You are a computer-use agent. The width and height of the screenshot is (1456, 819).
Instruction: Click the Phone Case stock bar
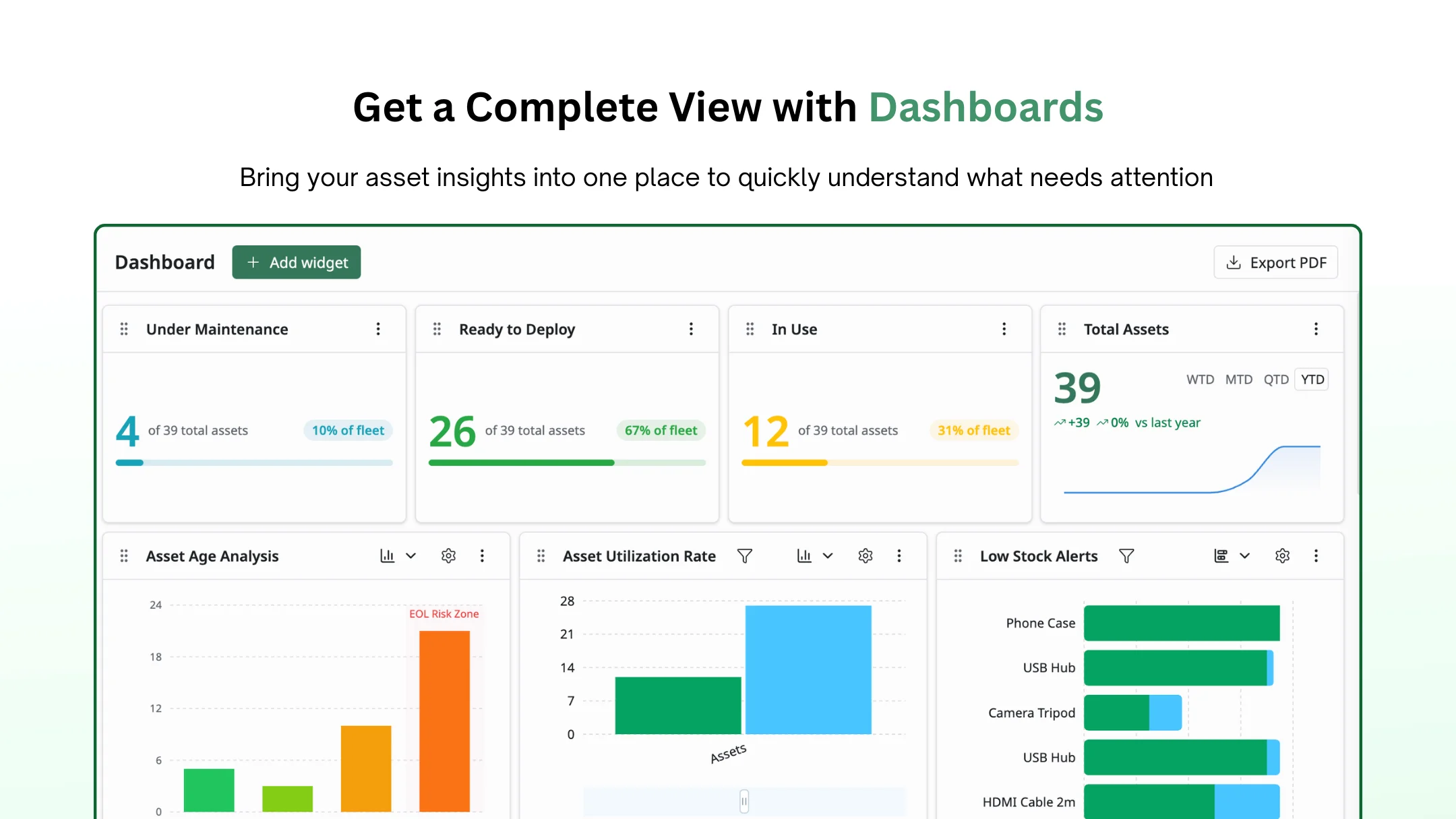click(x=1182, y=623)
